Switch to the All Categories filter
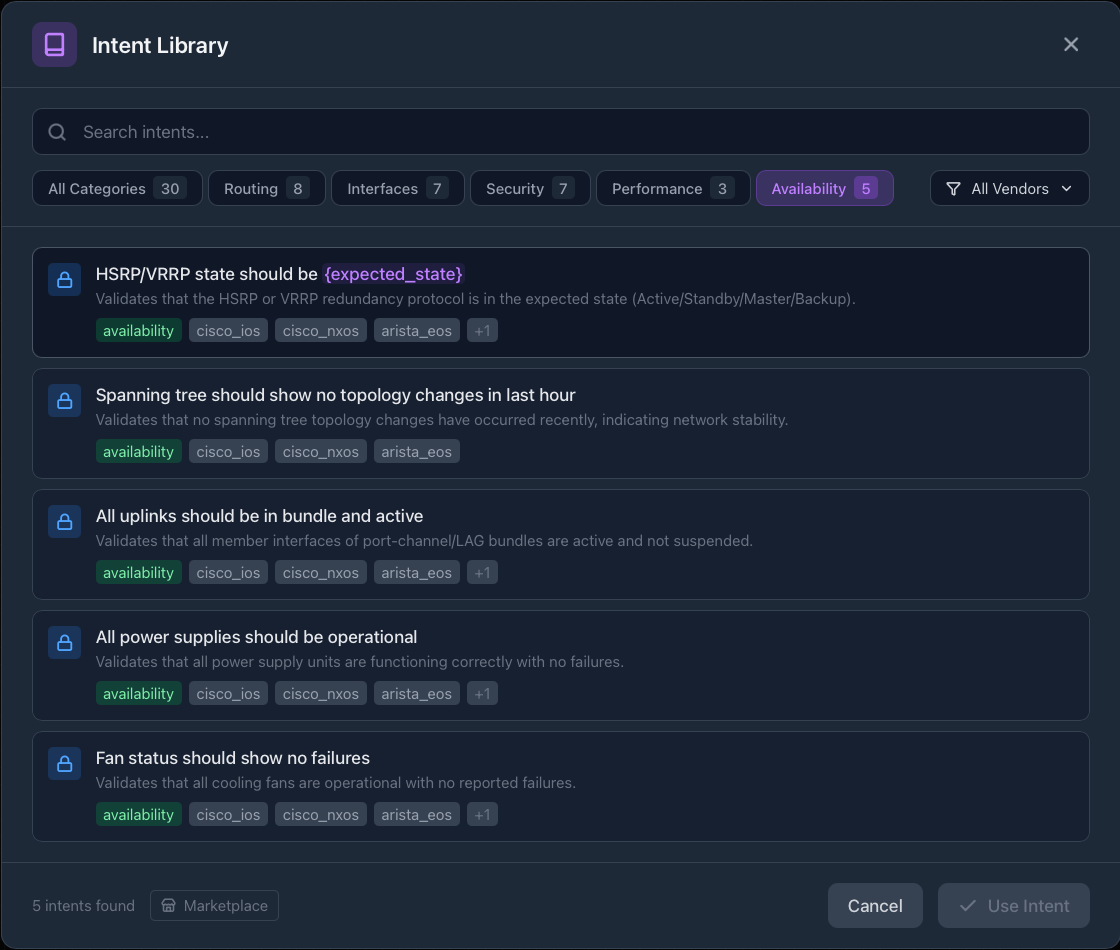Image resolution: width=1120 pixels, height=950 pixels. click(117, 188)
